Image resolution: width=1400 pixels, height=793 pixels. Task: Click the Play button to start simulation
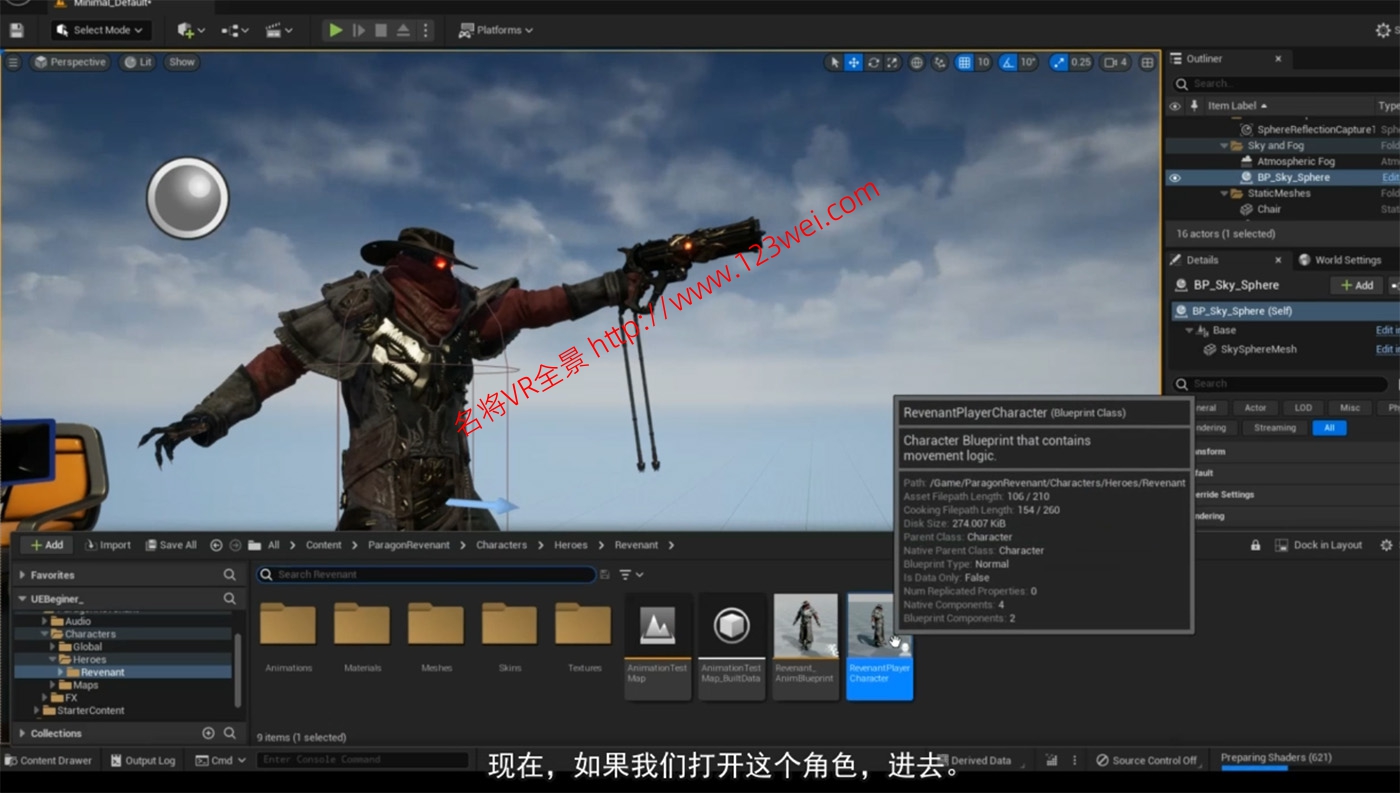(335, 30)
